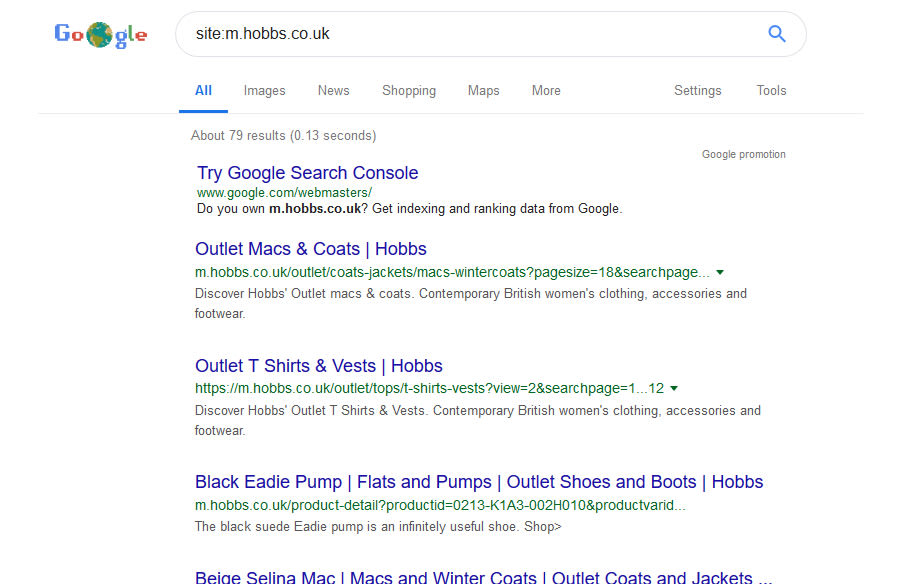Expand dropdown arrow beside Outlet T Shirts URL
Image resolution: width=900 pixels, height=584 pixels.
click(x=674, y=389)
